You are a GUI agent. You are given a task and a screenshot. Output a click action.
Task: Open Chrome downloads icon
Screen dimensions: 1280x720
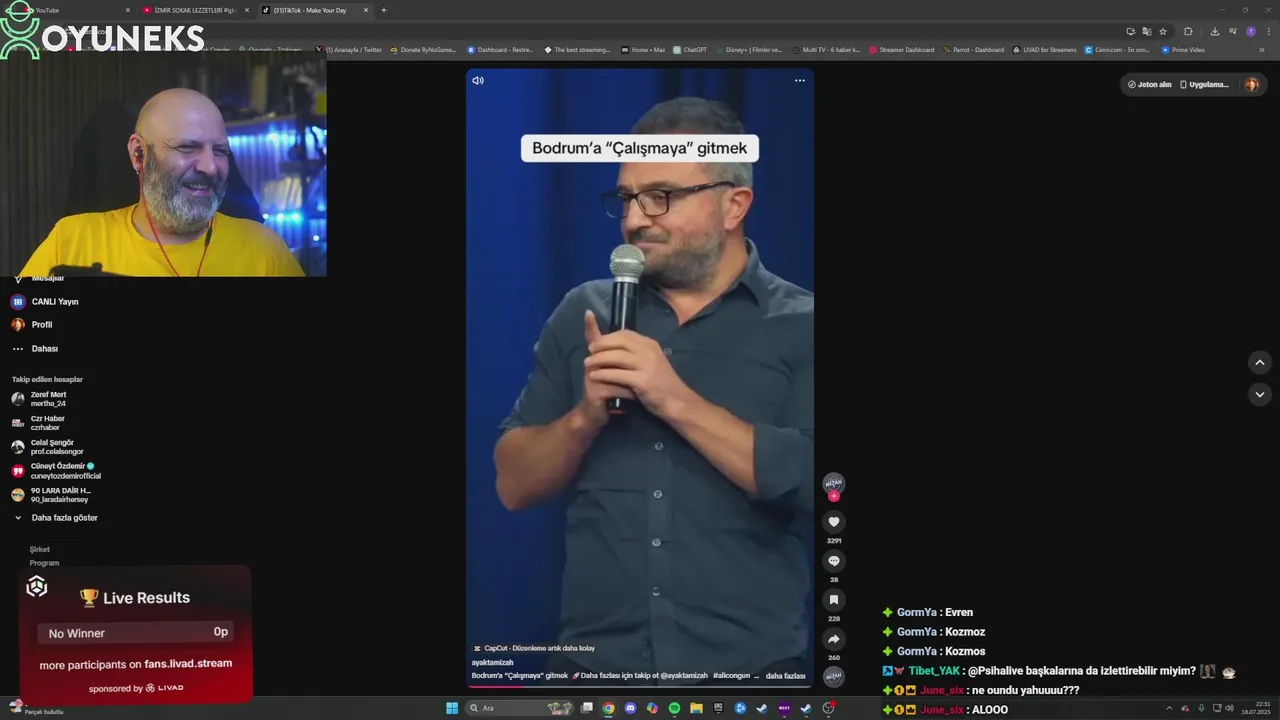(x=1215, y=31)
